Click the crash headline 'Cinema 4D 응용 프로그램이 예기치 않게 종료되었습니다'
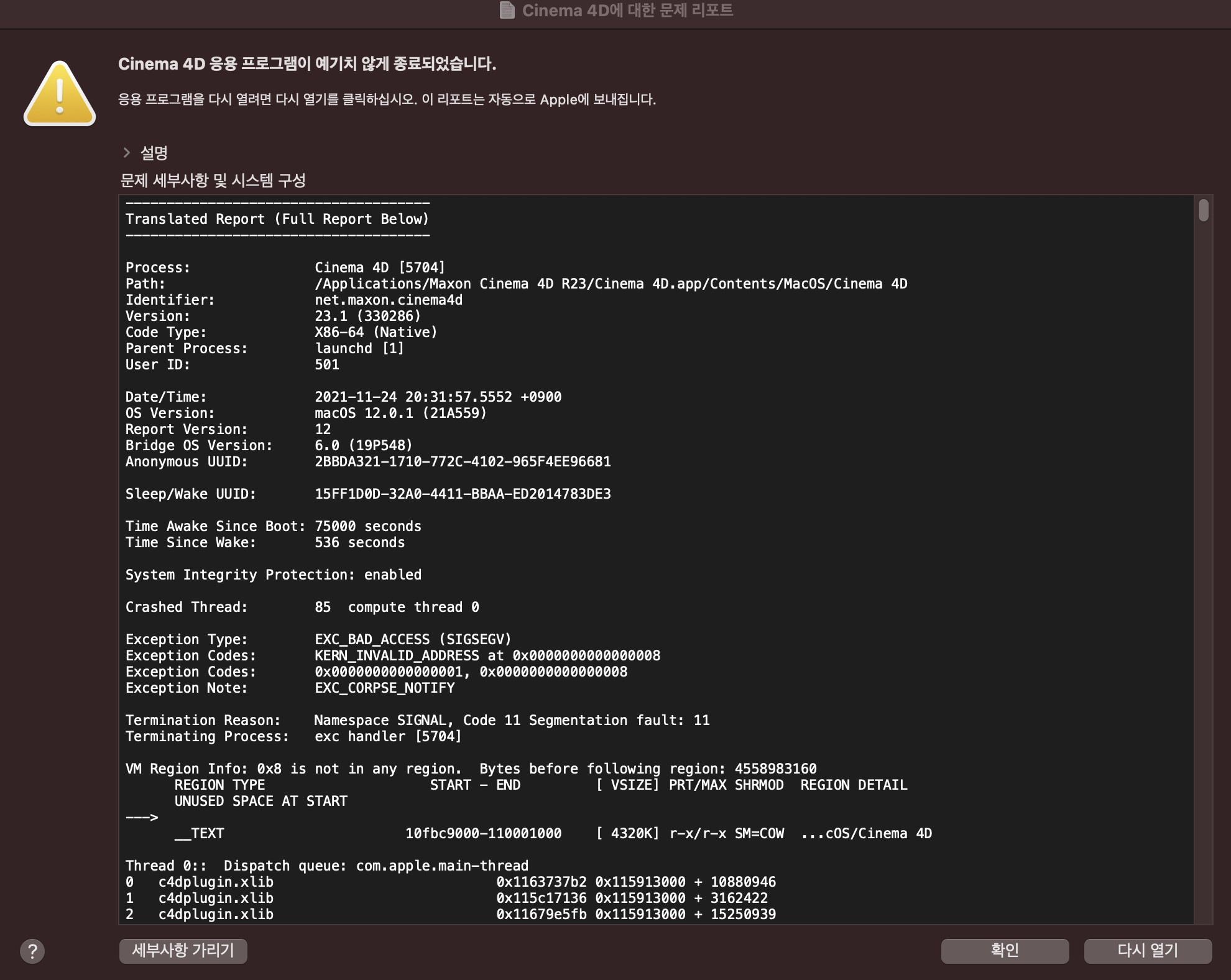This screenshot has height=980, width=1231. (307, 64)
